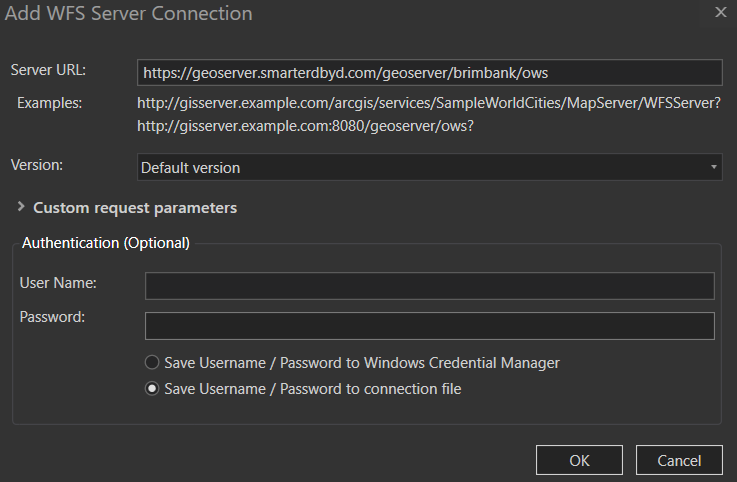This screenshot has height=482, width=737.
Task: Click the Authentication (Optional) group header
Action: coord(105,242)
